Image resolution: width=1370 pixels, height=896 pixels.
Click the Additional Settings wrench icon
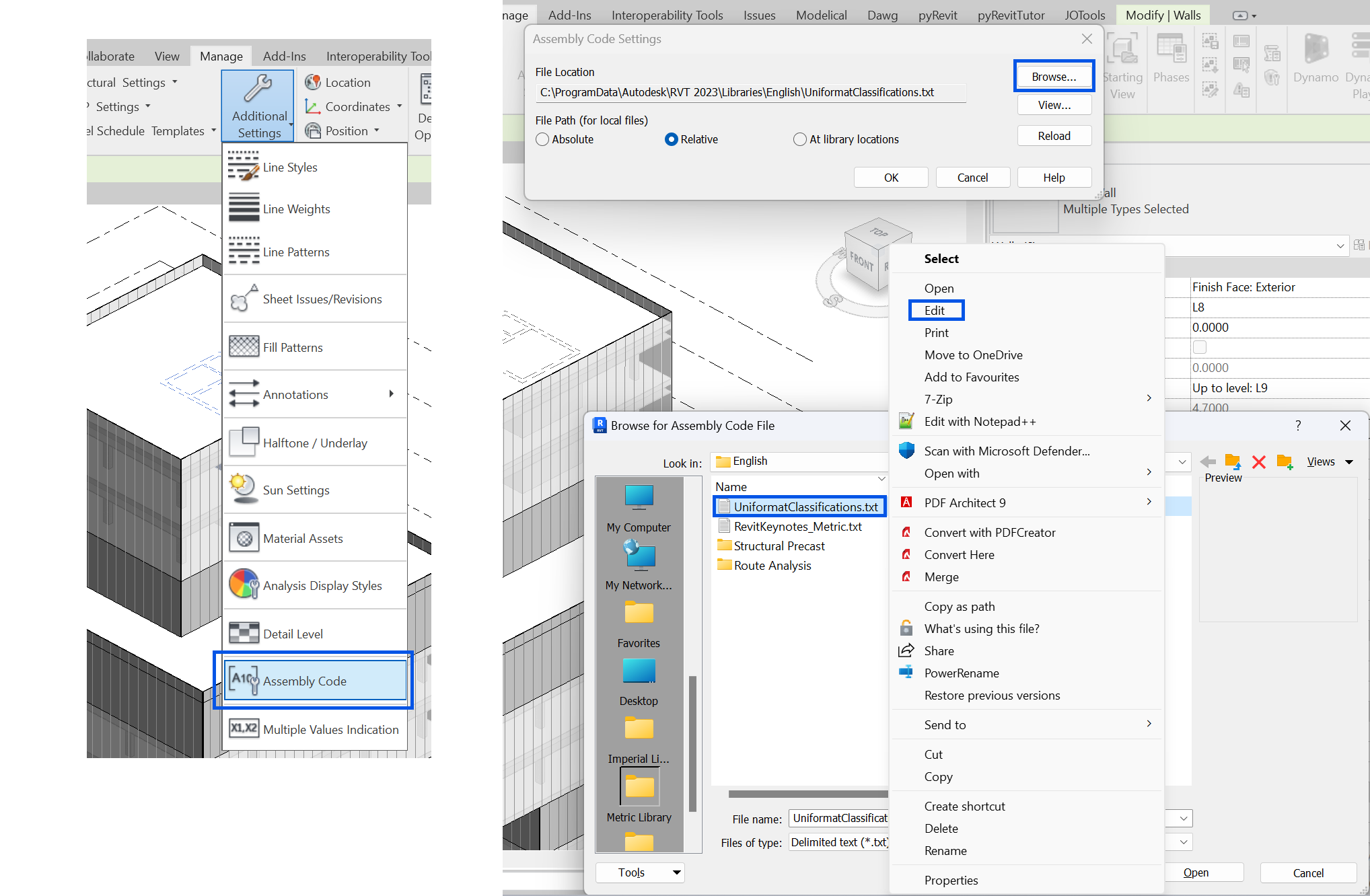(x=258, y=89)
